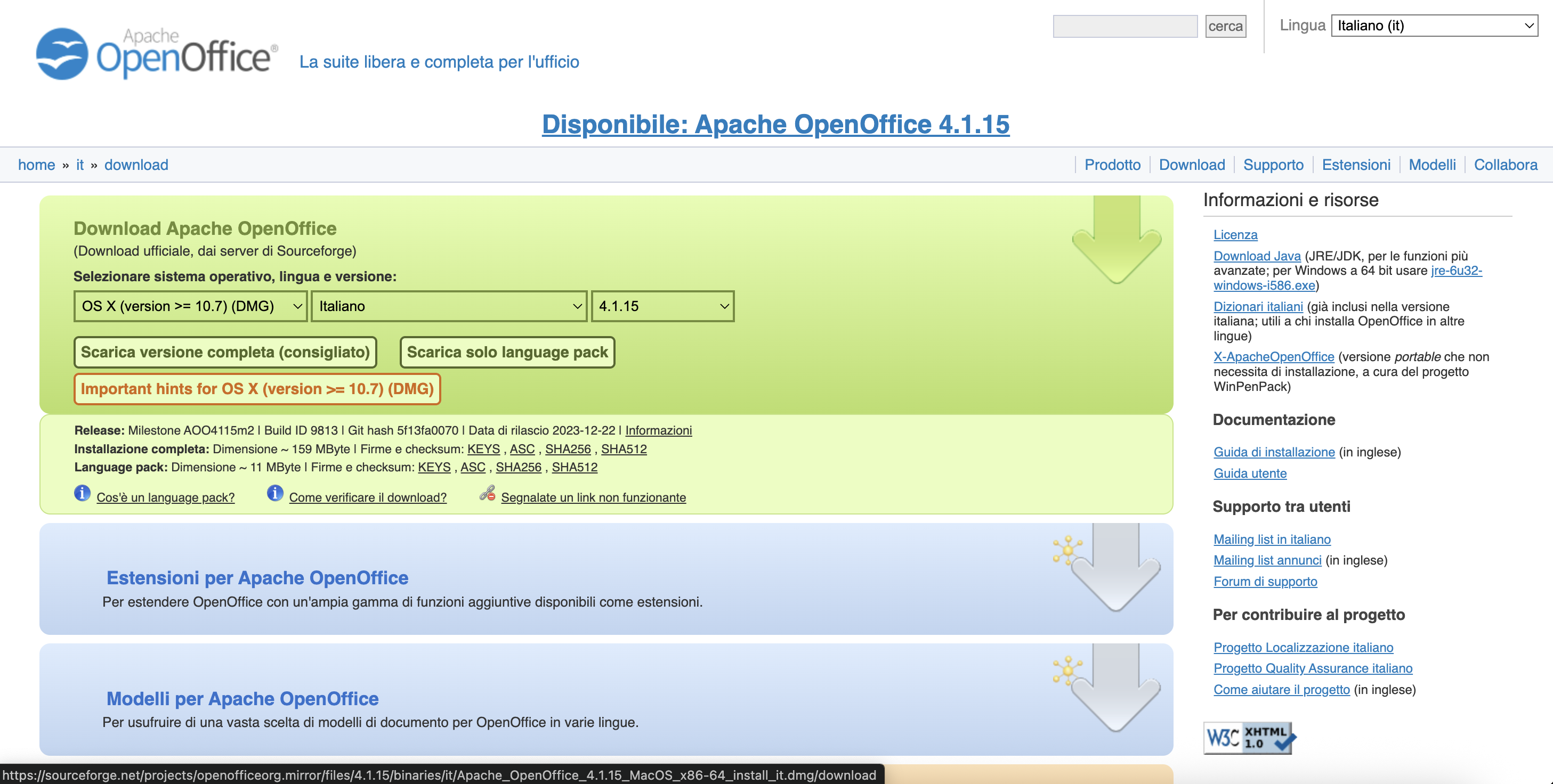Open Cos'è un language pack link
The image size is (1553, 784).
(165, 497)
